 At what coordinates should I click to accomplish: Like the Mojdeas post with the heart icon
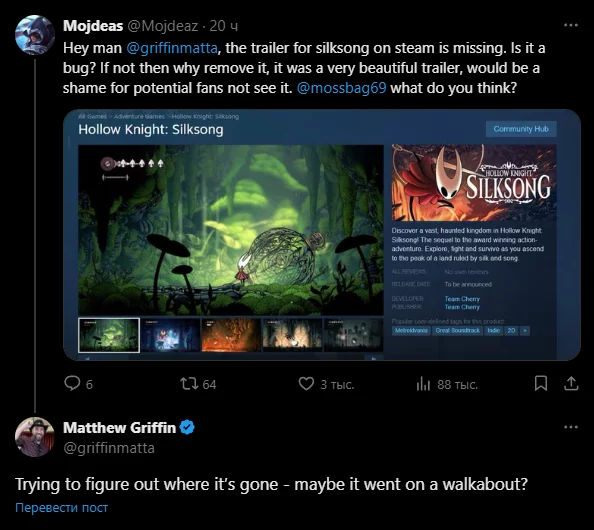tap(306, 383)
